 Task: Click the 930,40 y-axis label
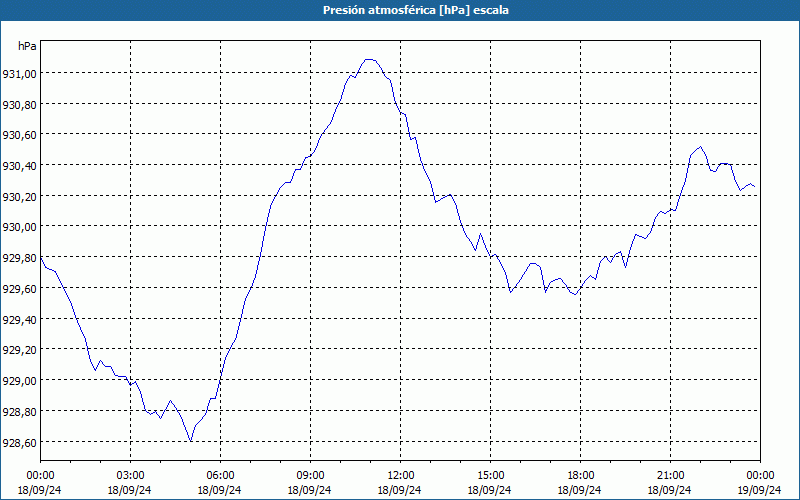19,166
